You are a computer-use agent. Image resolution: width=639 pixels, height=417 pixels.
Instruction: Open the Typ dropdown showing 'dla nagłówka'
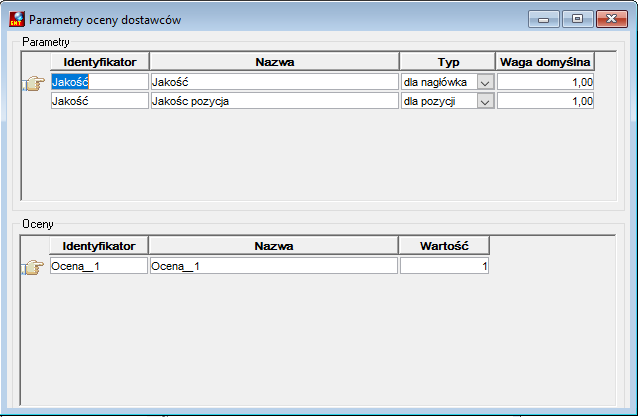pos(485,82)
